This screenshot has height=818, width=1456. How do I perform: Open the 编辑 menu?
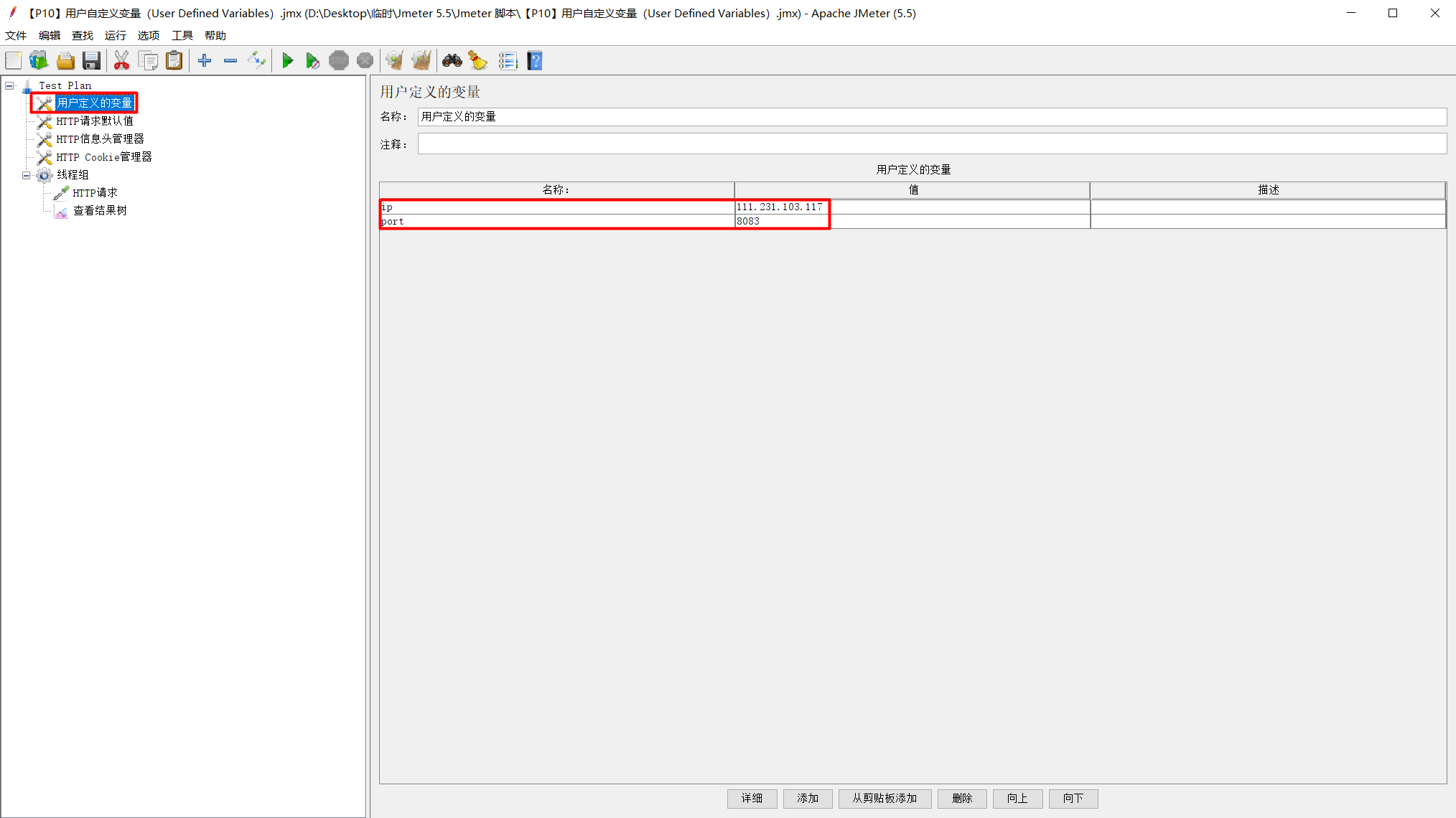click(50, 35)
